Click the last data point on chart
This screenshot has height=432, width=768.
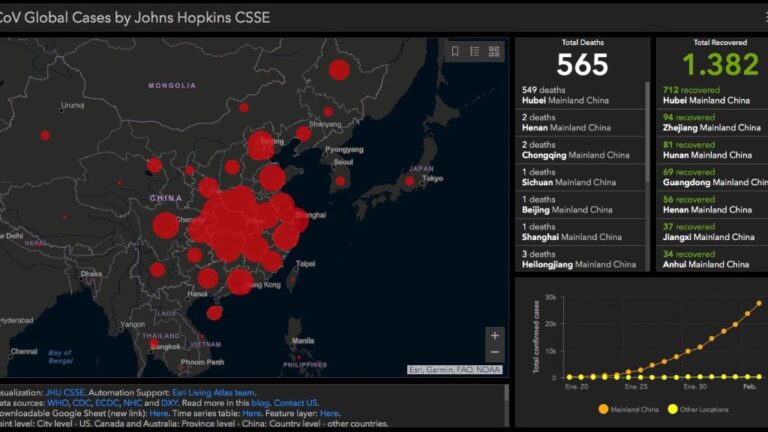point(758,303)
